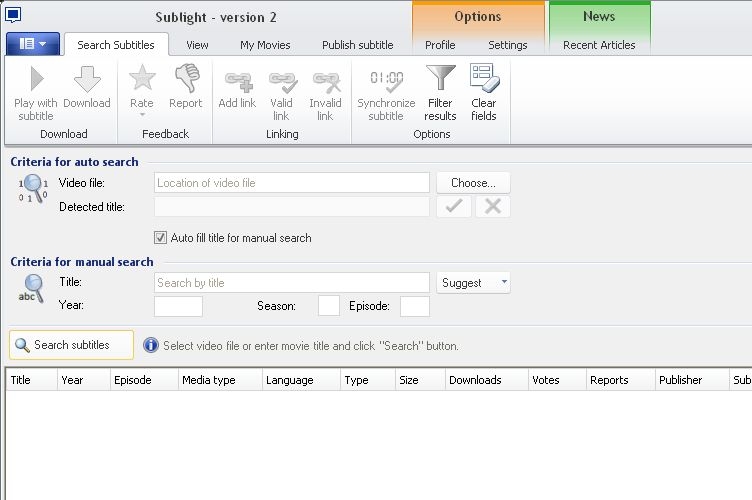Open the Filter results funnel
The height and width of the screenshot is (500, 752).
(x=440, y=79)
